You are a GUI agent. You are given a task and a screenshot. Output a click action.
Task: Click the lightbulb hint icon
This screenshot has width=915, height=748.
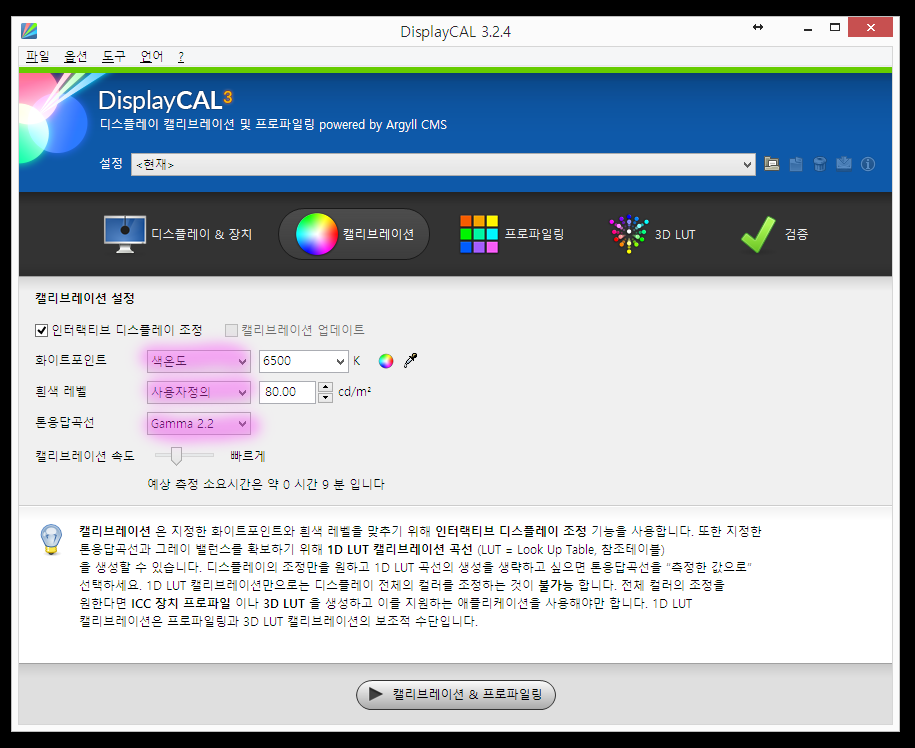click(51, 539)
